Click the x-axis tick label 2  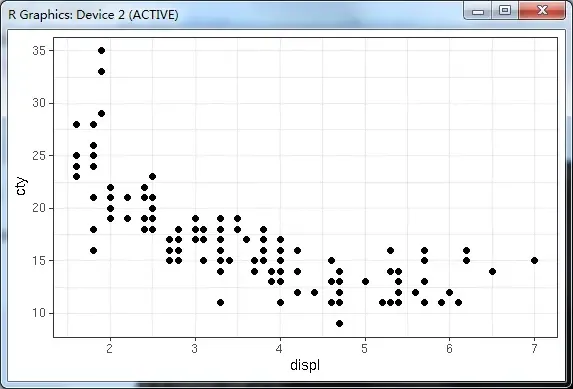(110, 349)
